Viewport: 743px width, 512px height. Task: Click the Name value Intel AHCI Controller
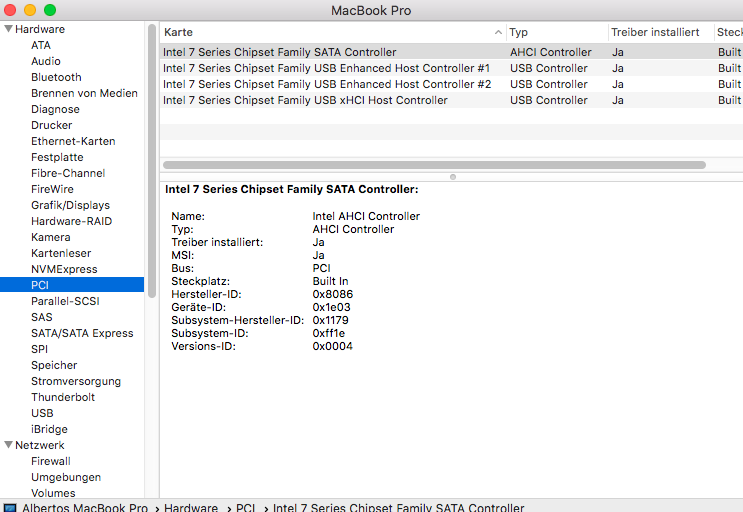366,216
